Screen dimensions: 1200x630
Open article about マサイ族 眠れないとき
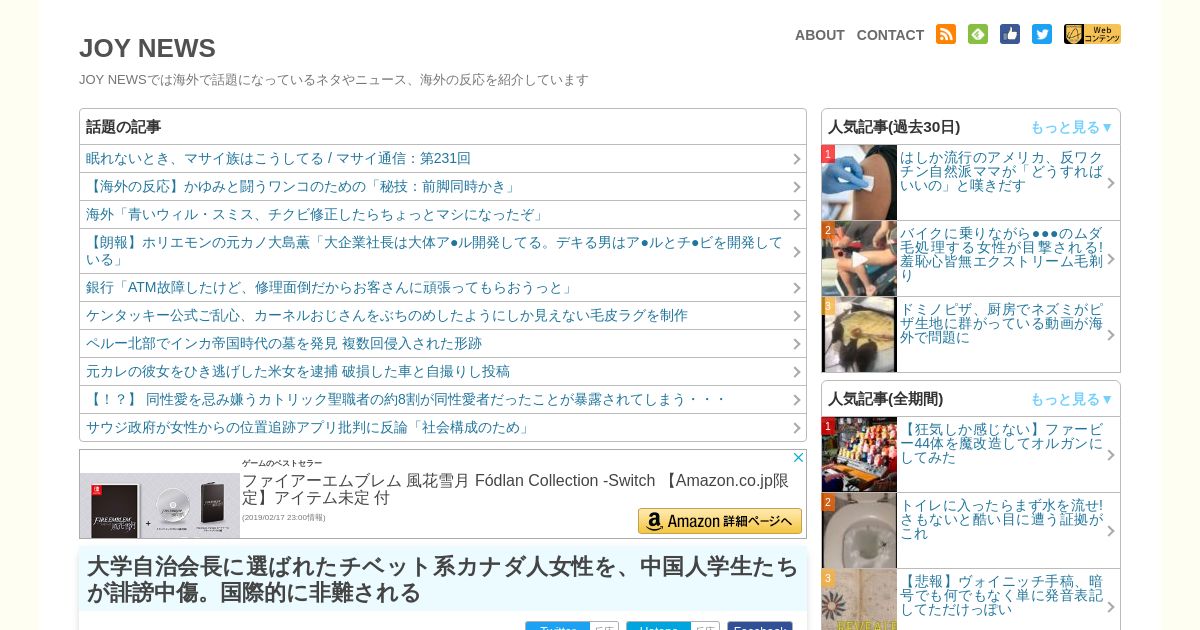[278, 158]
